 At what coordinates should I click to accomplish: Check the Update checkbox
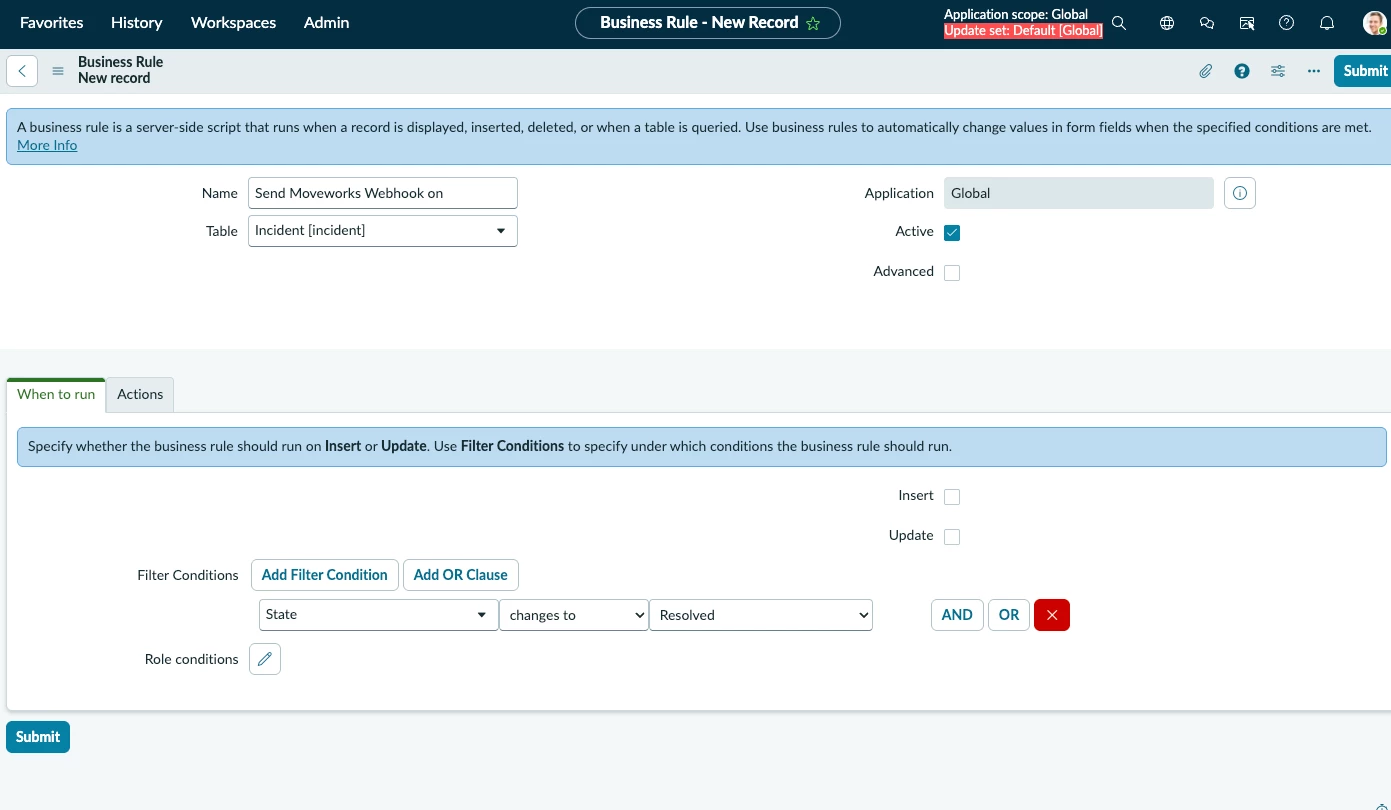tap(952, 537)
